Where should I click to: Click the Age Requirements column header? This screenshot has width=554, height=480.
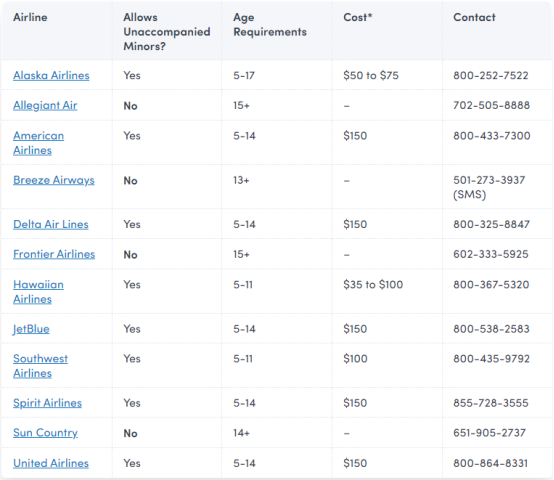click(270, 25)
